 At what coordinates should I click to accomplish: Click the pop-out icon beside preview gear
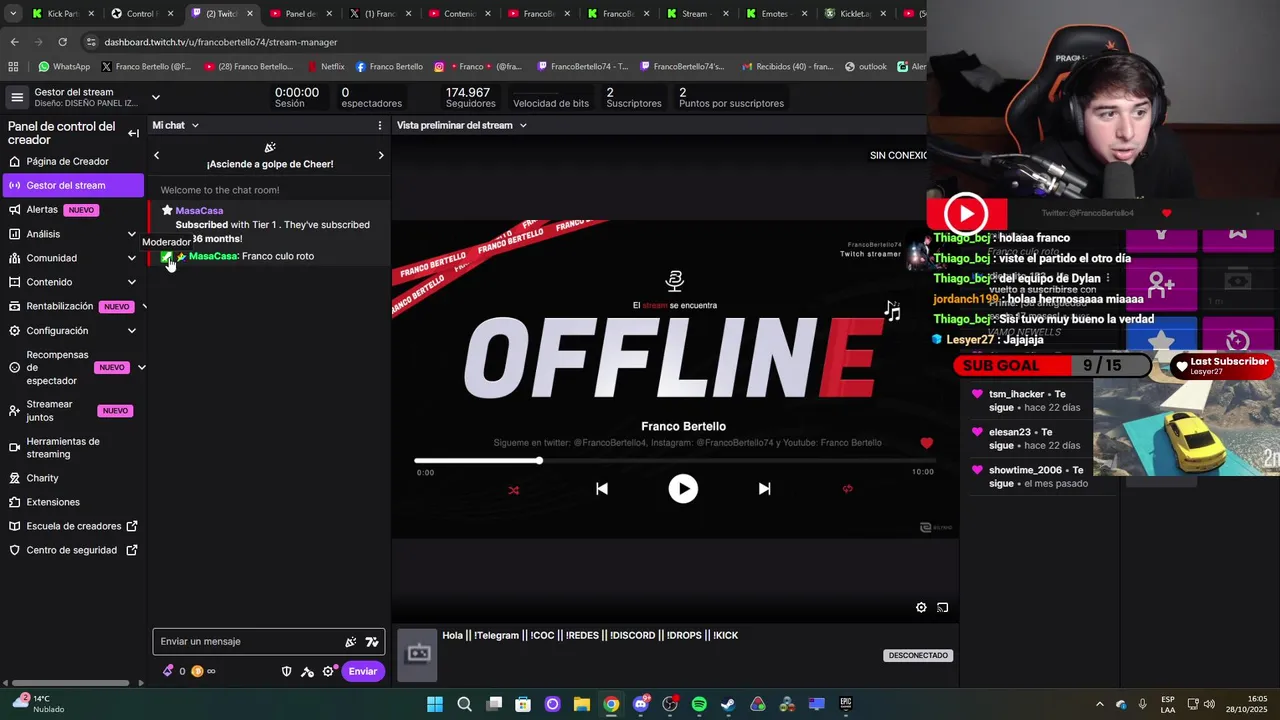(x=942, y=607)
